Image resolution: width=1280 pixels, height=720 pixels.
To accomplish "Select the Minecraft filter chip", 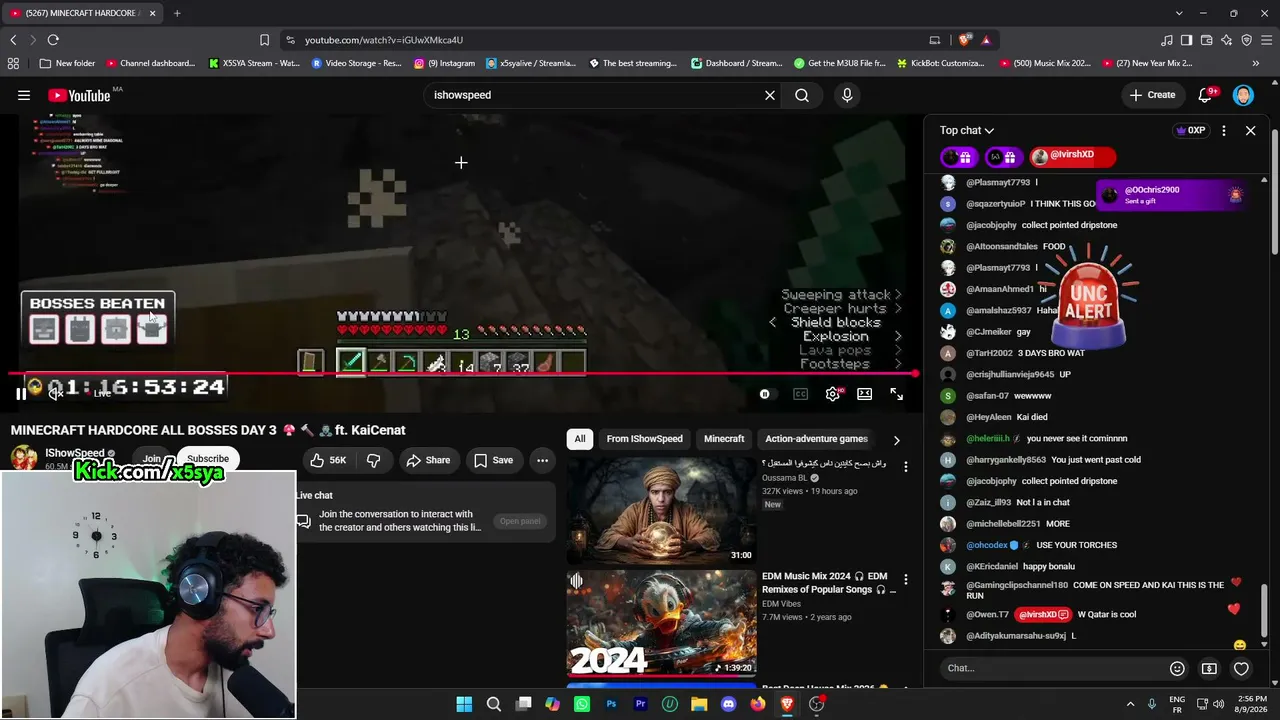I will [724, 439].
